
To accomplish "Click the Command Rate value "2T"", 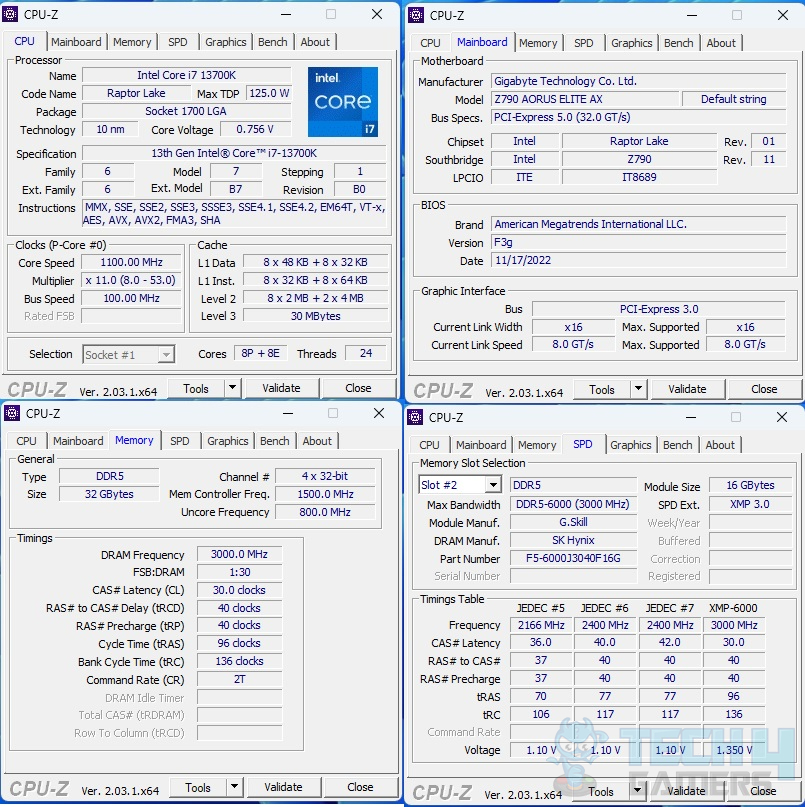I will pos(239,679).
